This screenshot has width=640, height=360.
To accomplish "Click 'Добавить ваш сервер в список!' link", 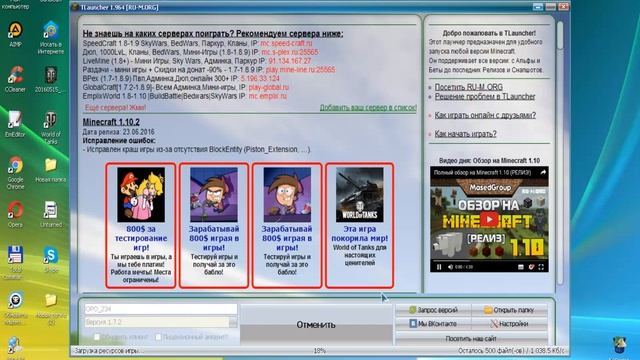I will click(x=368, y=108).
